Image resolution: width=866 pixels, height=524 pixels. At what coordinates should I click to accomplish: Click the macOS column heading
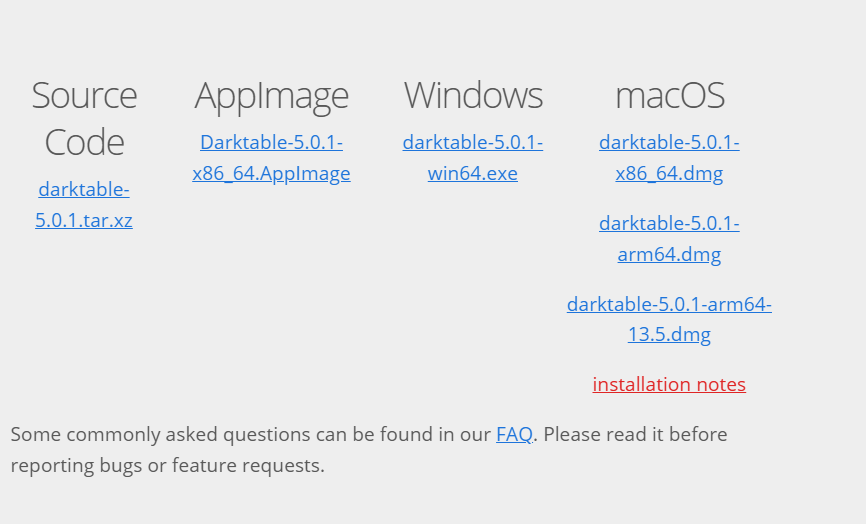(669, 96)
